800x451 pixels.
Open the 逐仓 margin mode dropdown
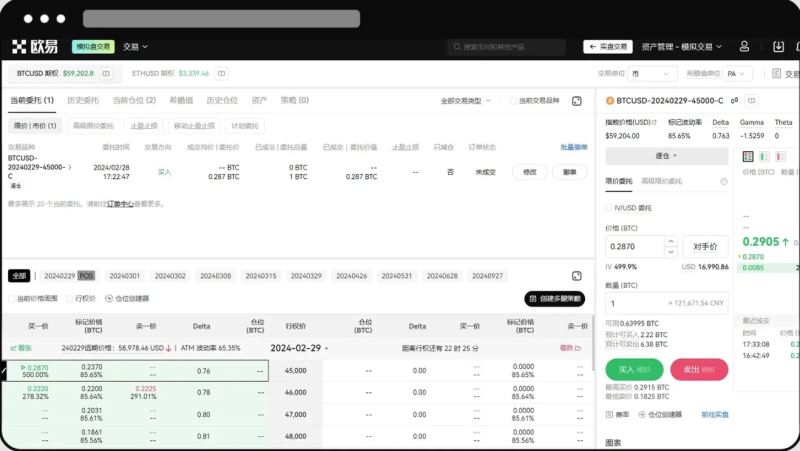(x=666, y=156)
